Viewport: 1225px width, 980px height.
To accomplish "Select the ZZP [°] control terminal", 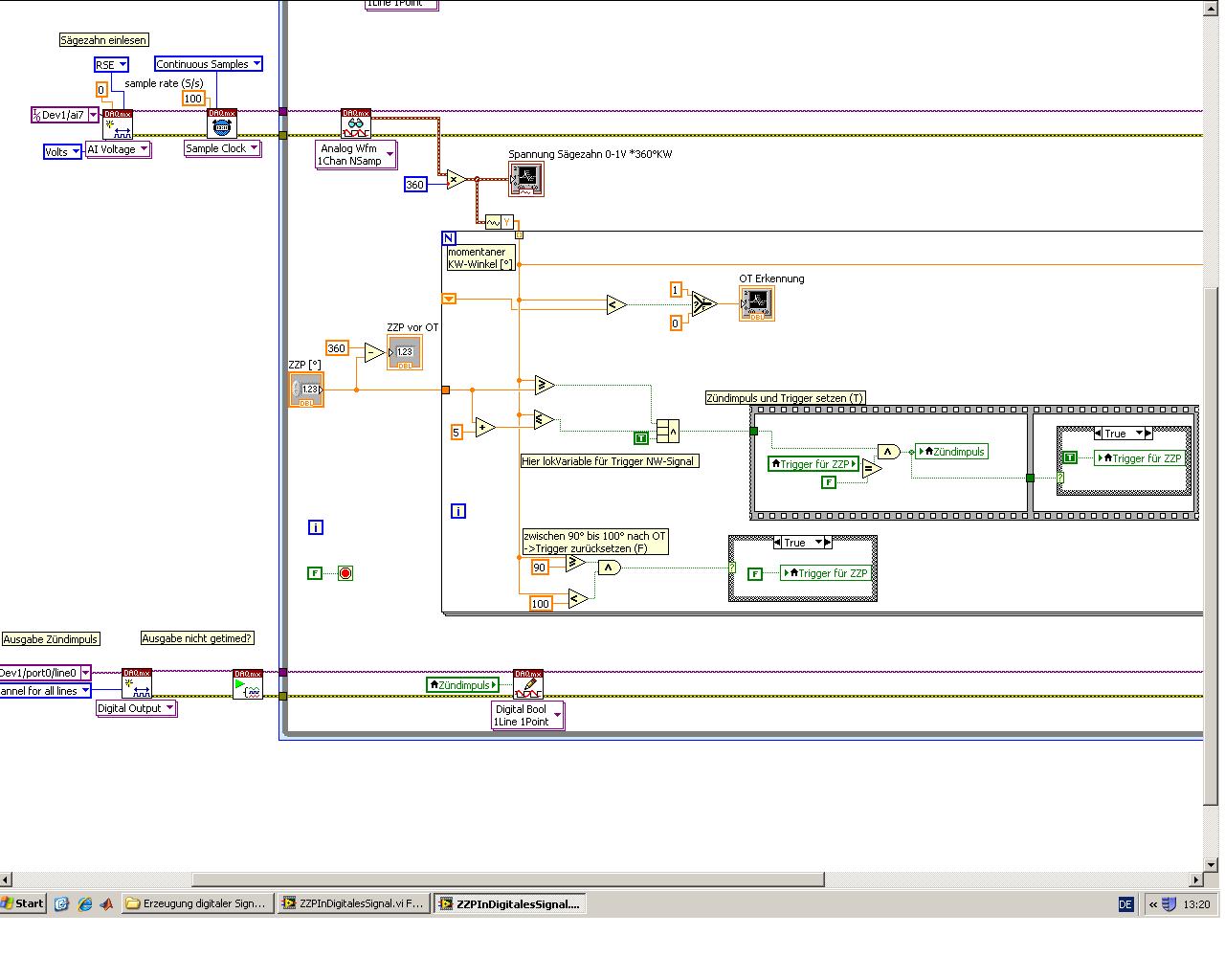I will 306,390.
